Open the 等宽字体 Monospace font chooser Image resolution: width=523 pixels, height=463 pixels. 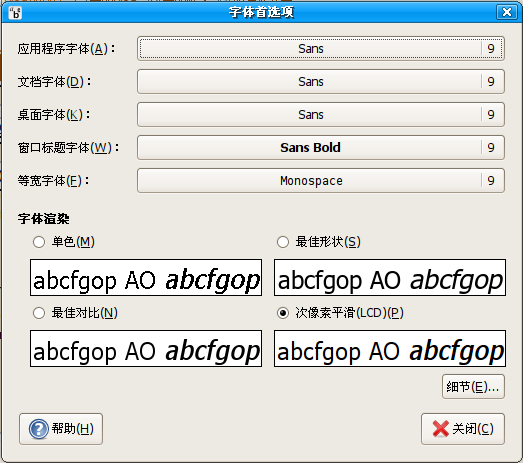[321, 181]
